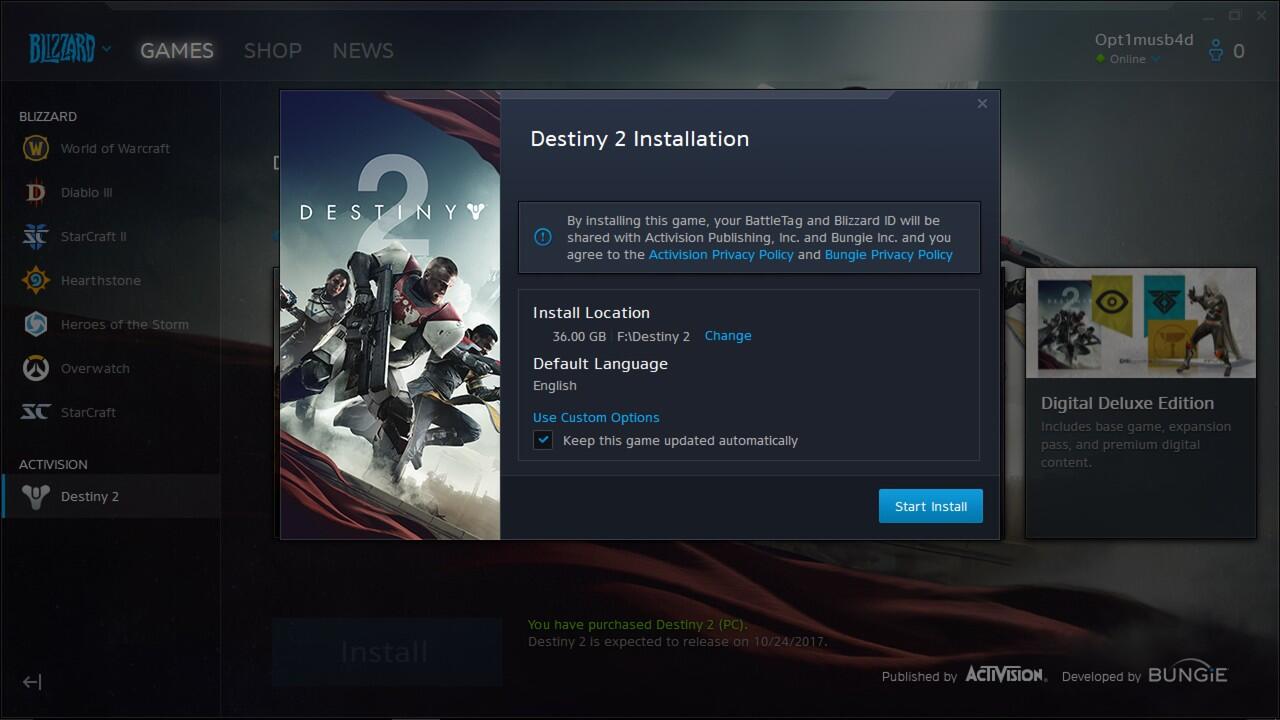This screenshot has height=720, width=1280.
Task: Collapse the sidebar with the arrow icon
Action: click(x=32, y=682)
